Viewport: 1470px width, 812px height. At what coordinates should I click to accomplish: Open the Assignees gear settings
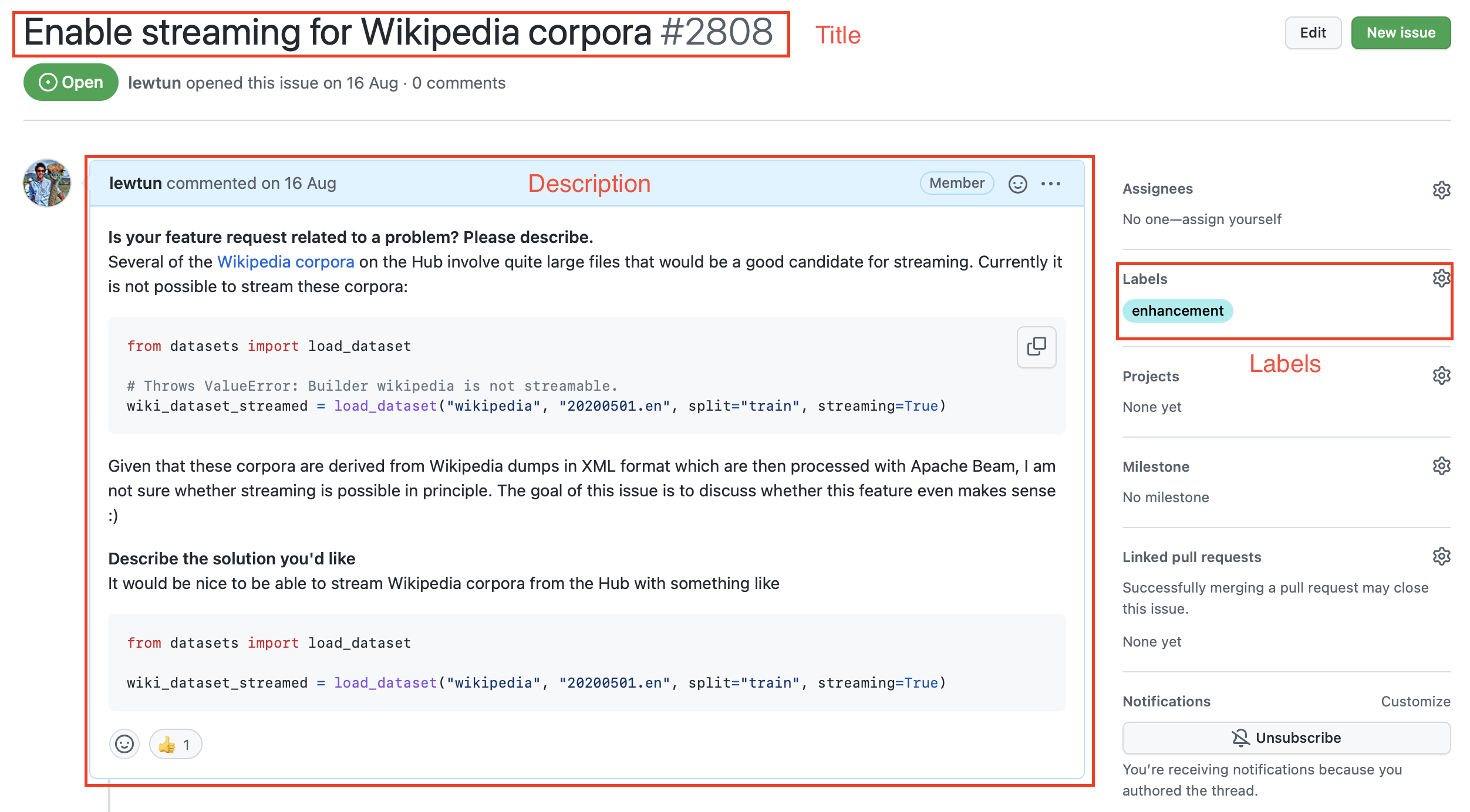coord(1441,190)
